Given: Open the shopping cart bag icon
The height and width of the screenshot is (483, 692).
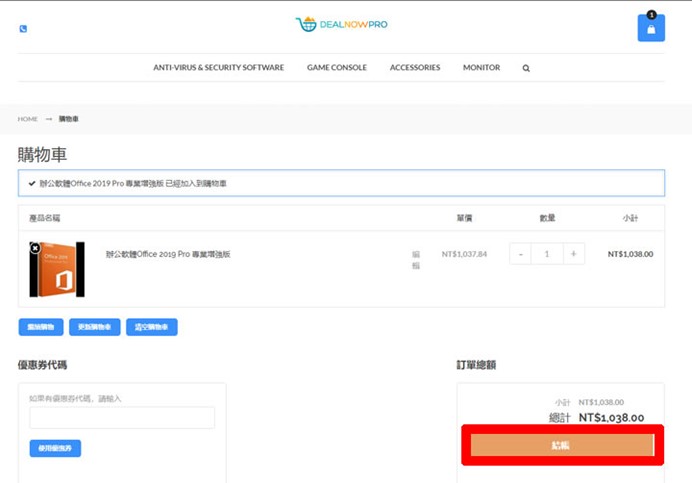Looking at the screenshot, I should pyautogui.click(x=651, y=28).
